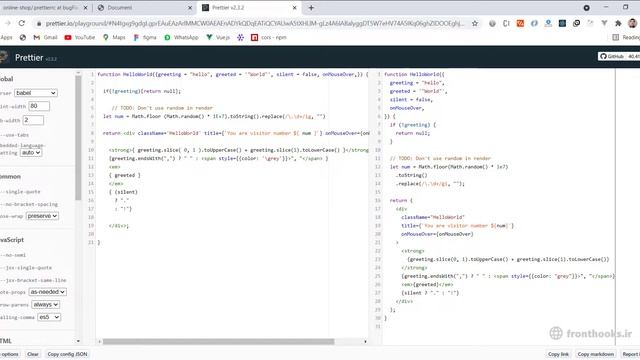Open the cors - npm bookmark
The width and height of the screenshot is (640, 360).
(269, 37)
